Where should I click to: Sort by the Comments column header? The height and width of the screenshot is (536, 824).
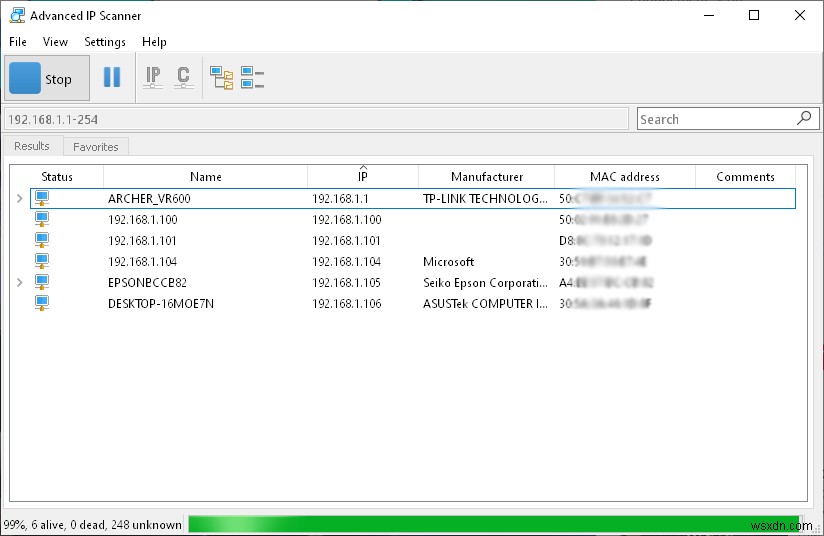(745, 177)
